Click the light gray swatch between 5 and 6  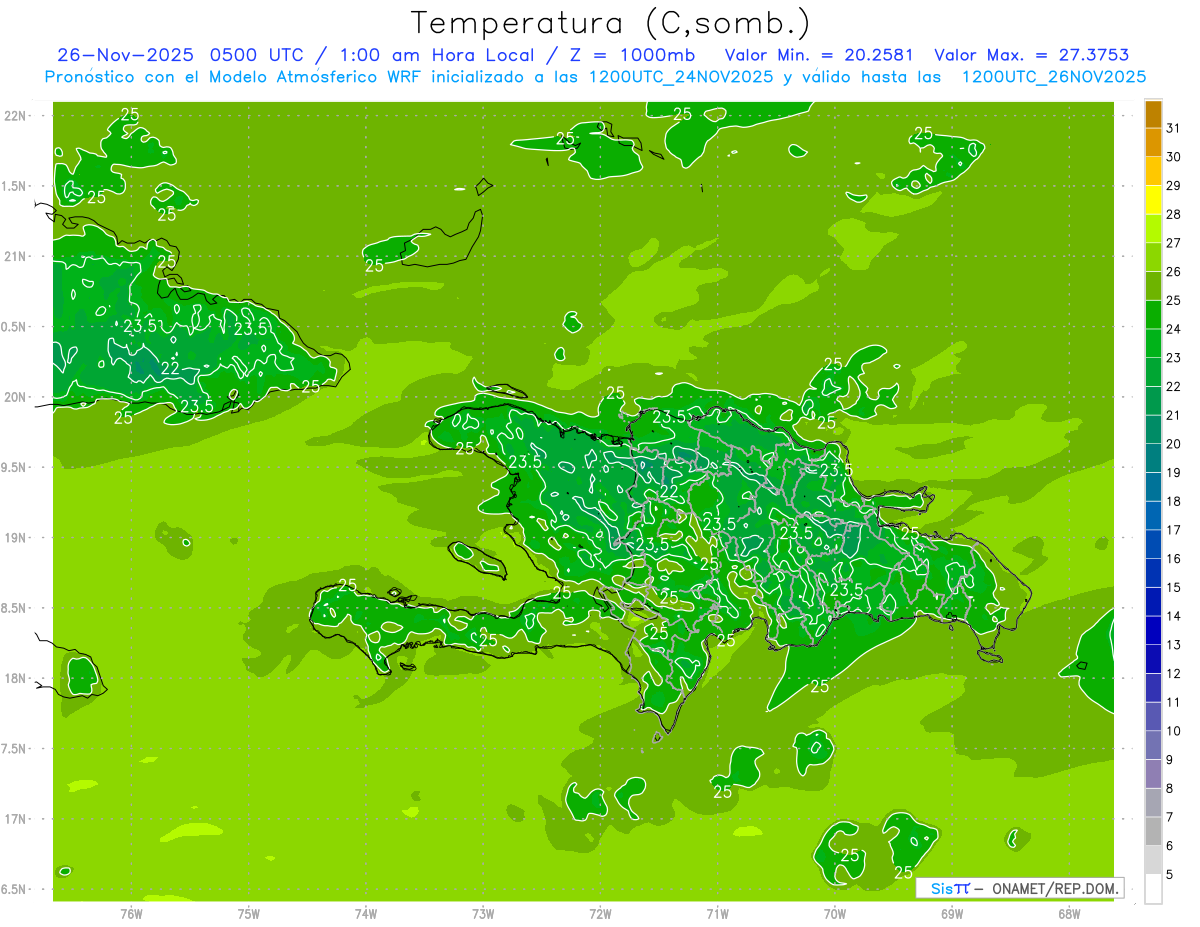click(1153, 860)
